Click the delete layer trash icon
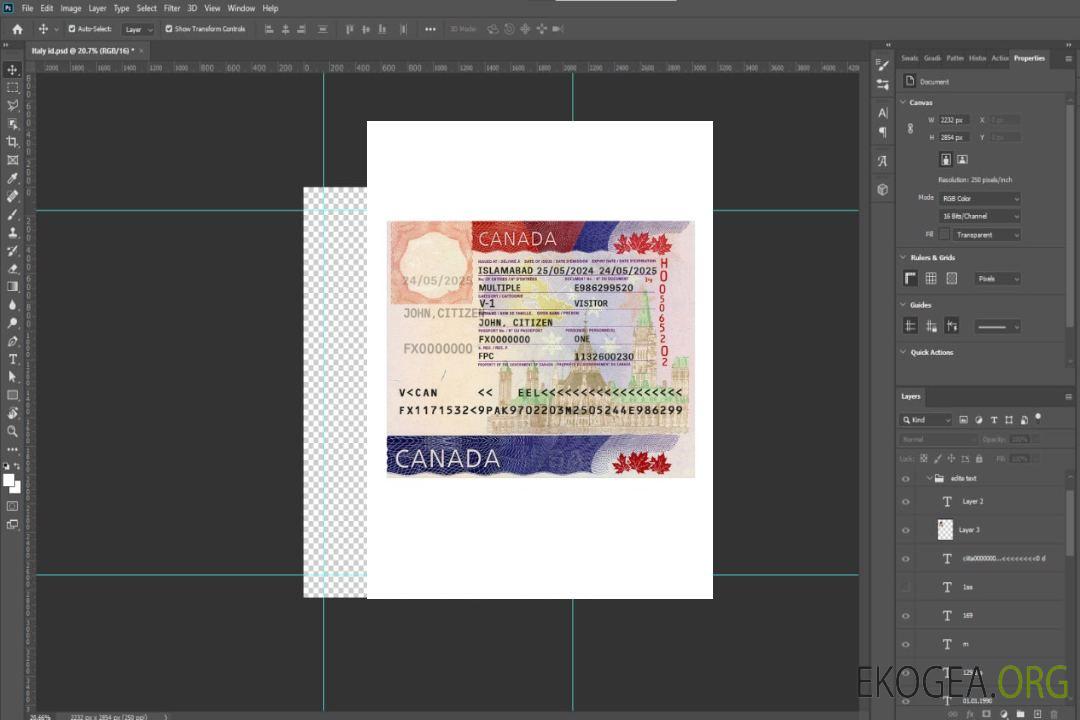The width and height of the screenshot is (1080, 720). 1054,714
